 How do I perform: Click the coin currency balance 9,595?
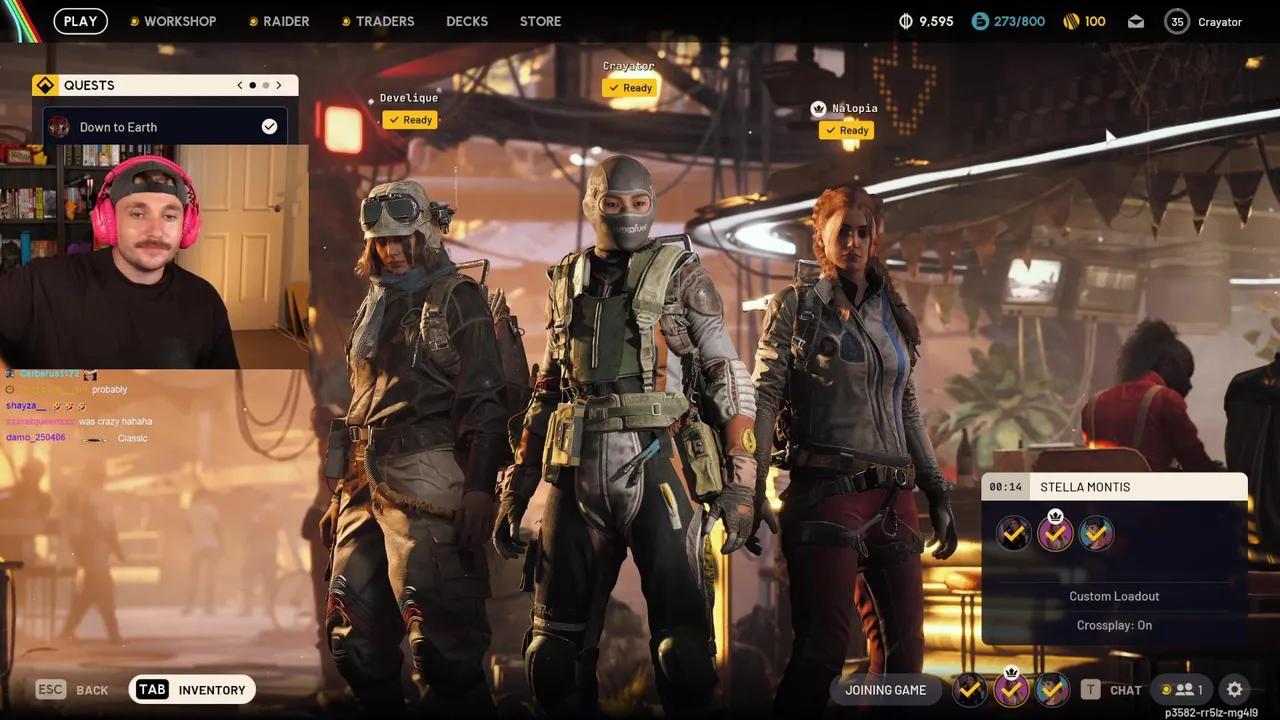[926, 21]
